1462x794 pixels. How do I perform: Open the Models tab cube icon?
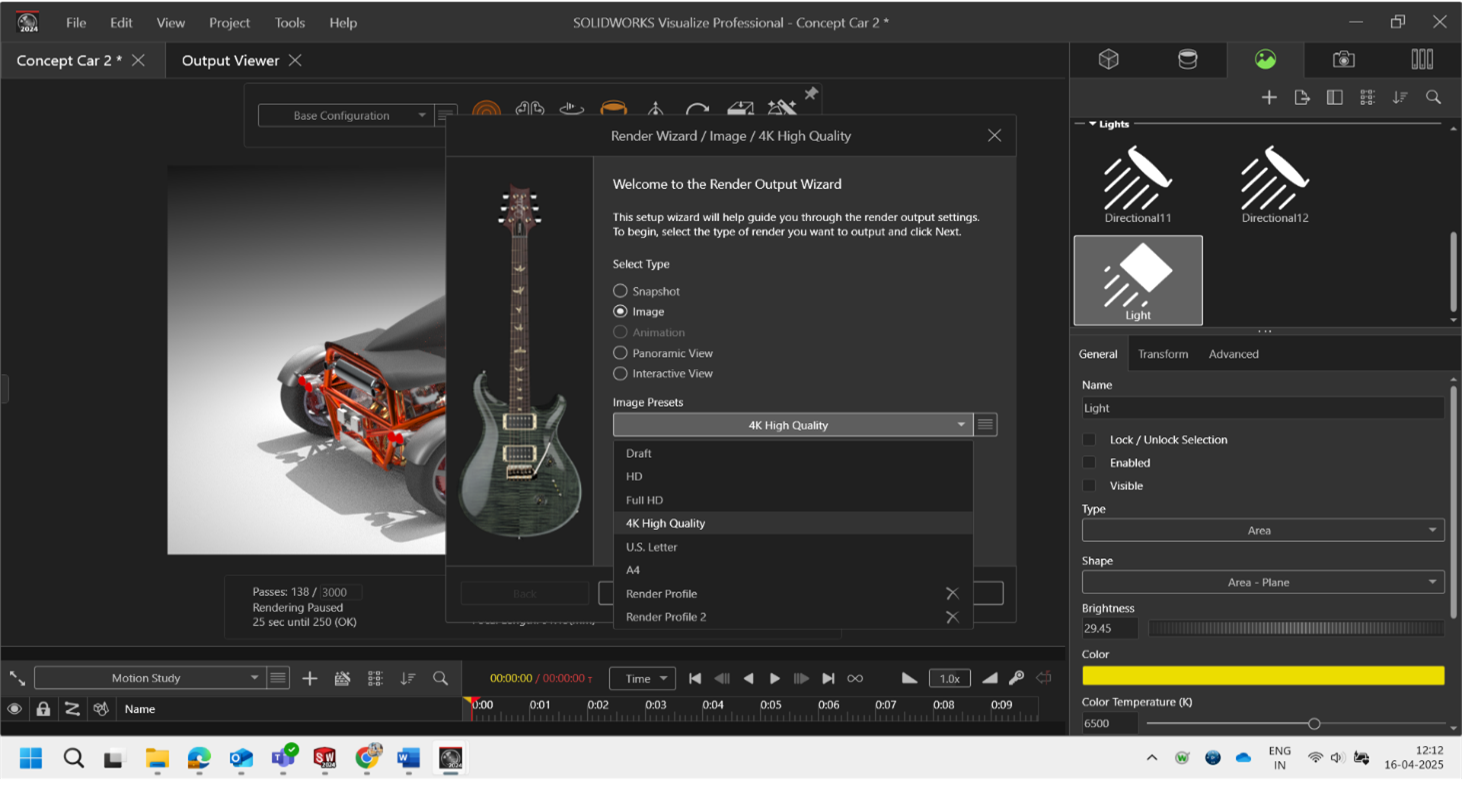click(x=1108, y=60)
